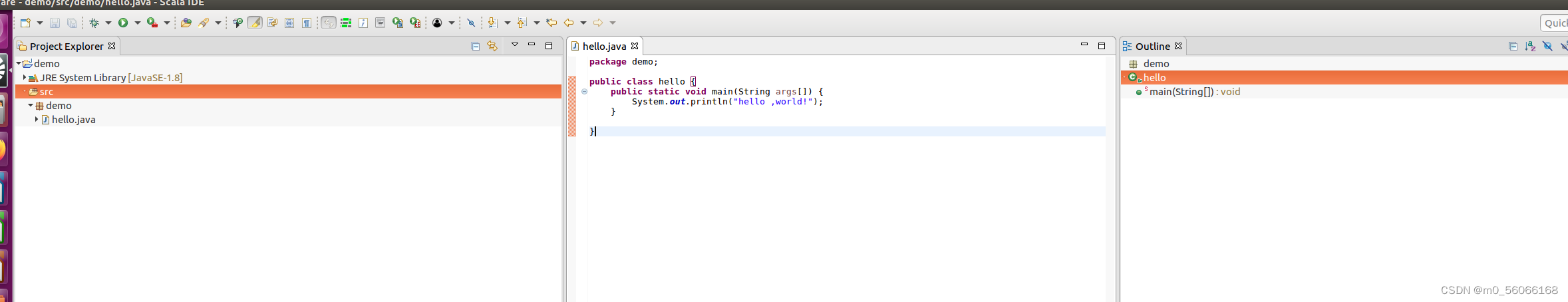Click the green lines toolbar icon
Image resolution: width=1568 pixels, height=302 pixels.
click(346, 23)
